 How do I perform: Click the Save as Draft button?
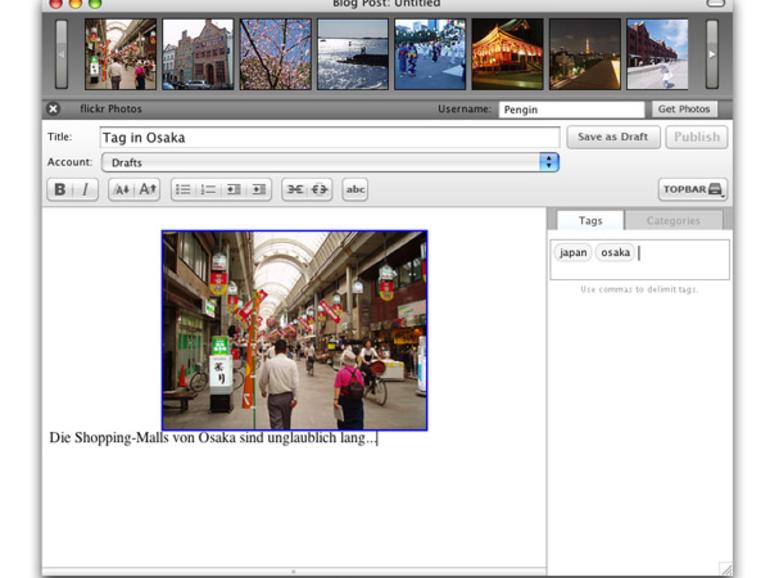click(x=612, y=137)
